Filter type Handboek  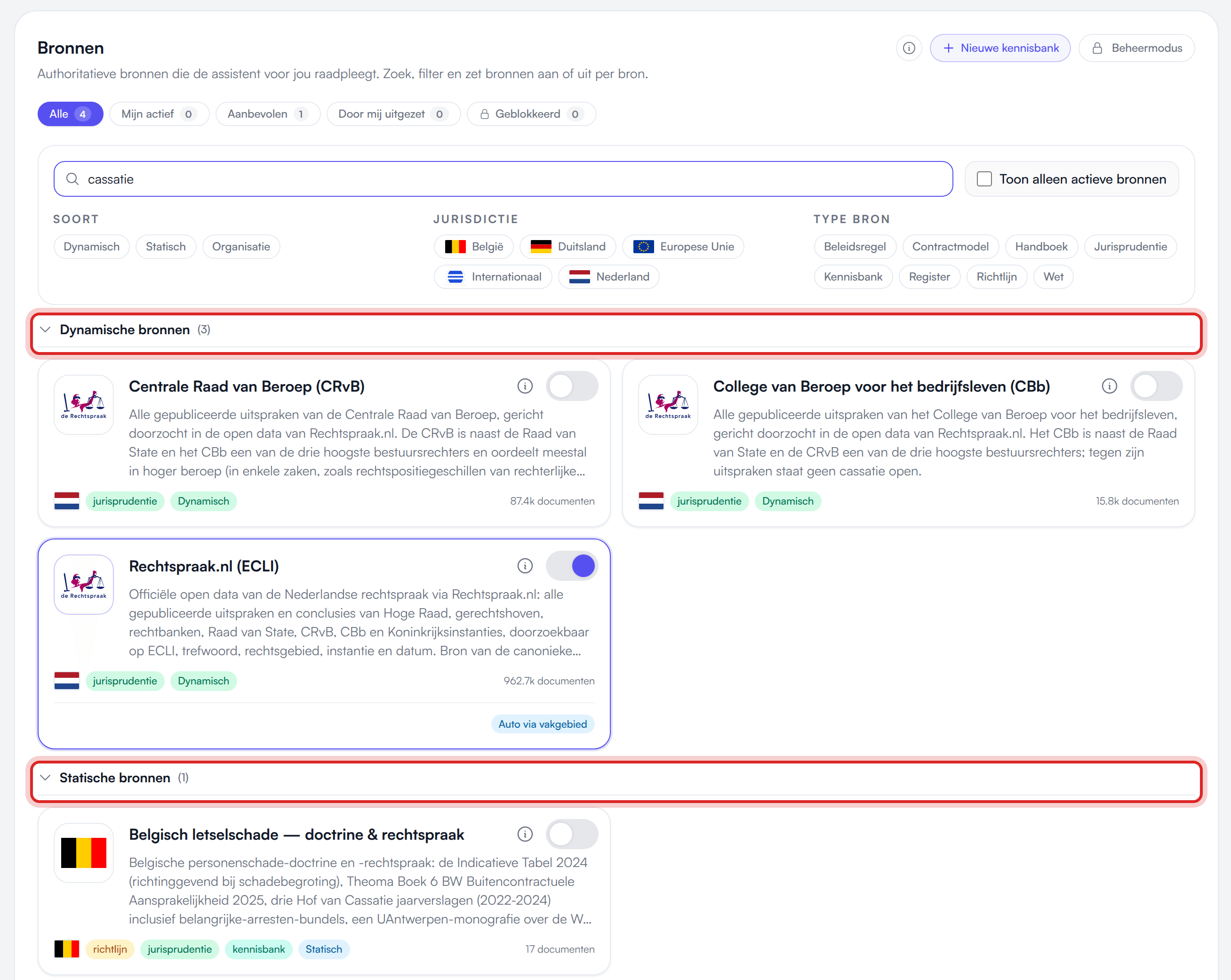coord(1041,247)
